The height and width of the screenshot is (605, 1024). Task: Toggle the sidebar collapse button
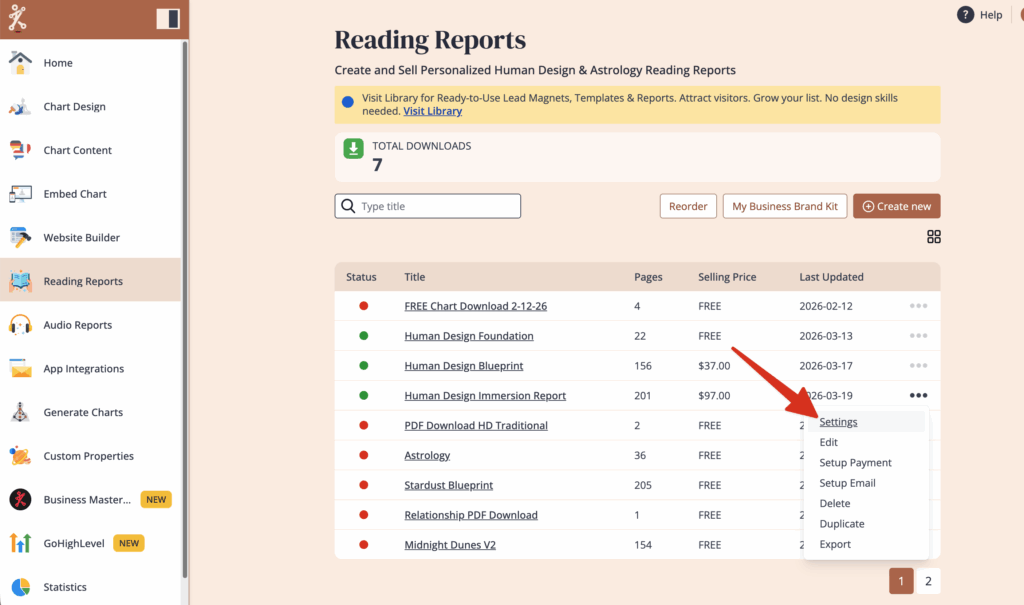[x=168, y=19]
